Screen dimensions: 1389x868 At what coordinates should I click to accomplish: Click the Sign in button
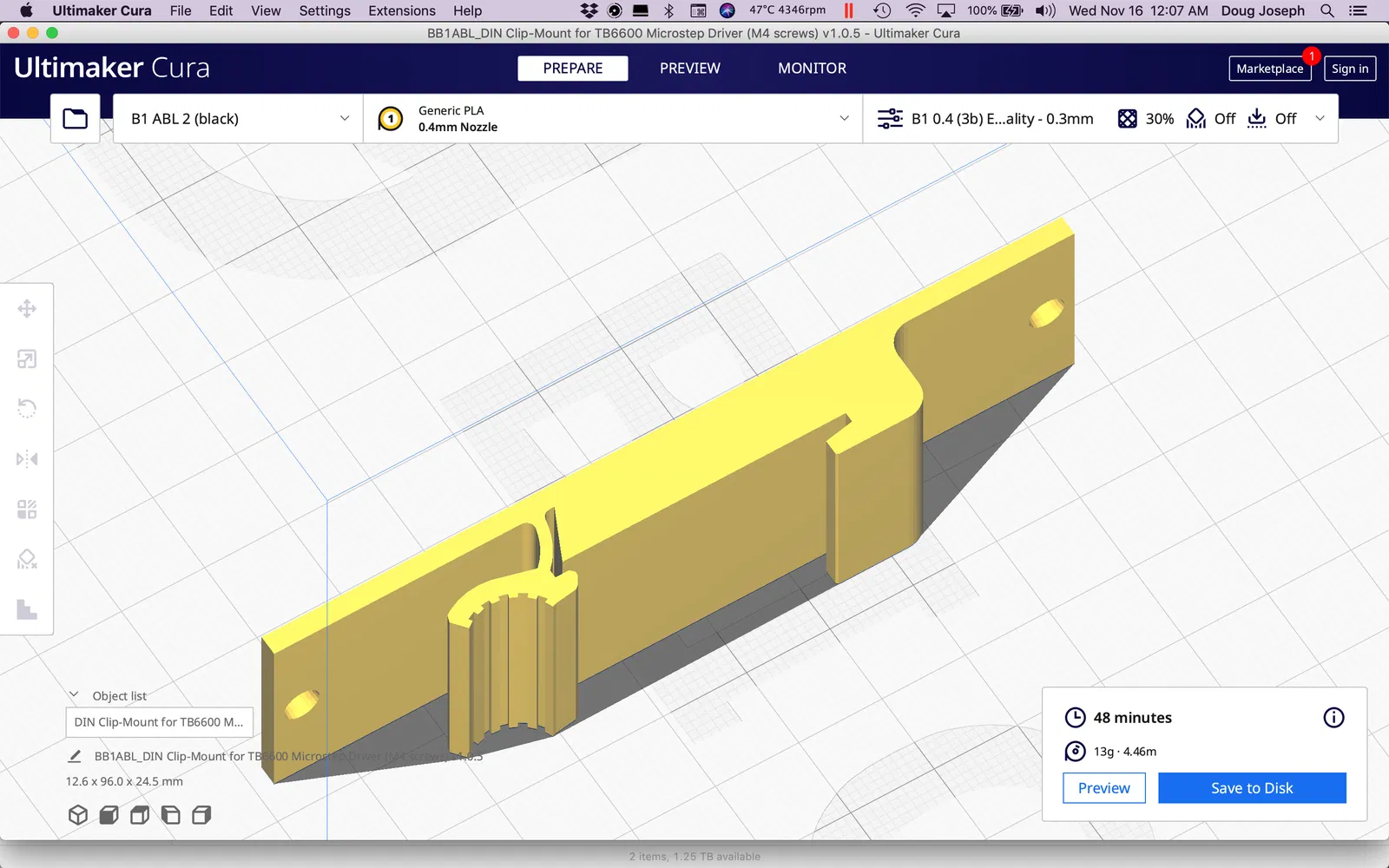point(1350,69)
